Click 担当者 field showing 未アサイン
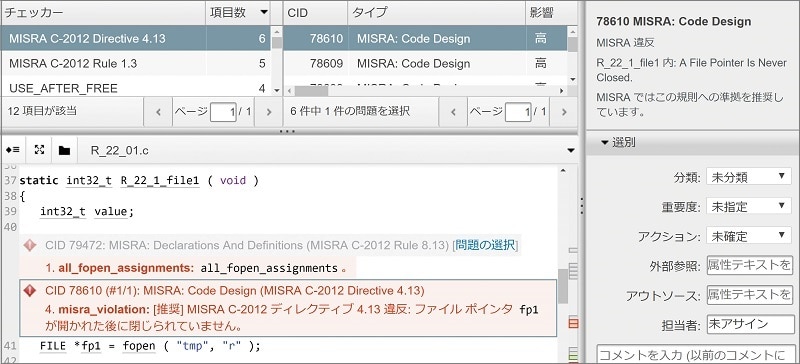The image size is (800, 364). point(751,325)
